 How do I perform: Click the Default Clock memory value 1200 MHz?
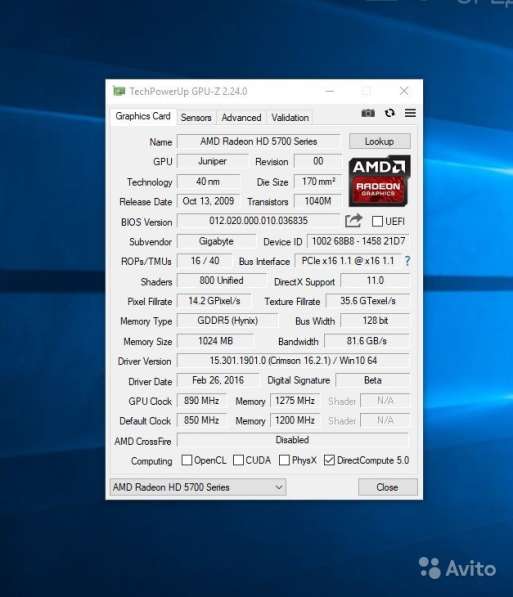coord(295,420)
